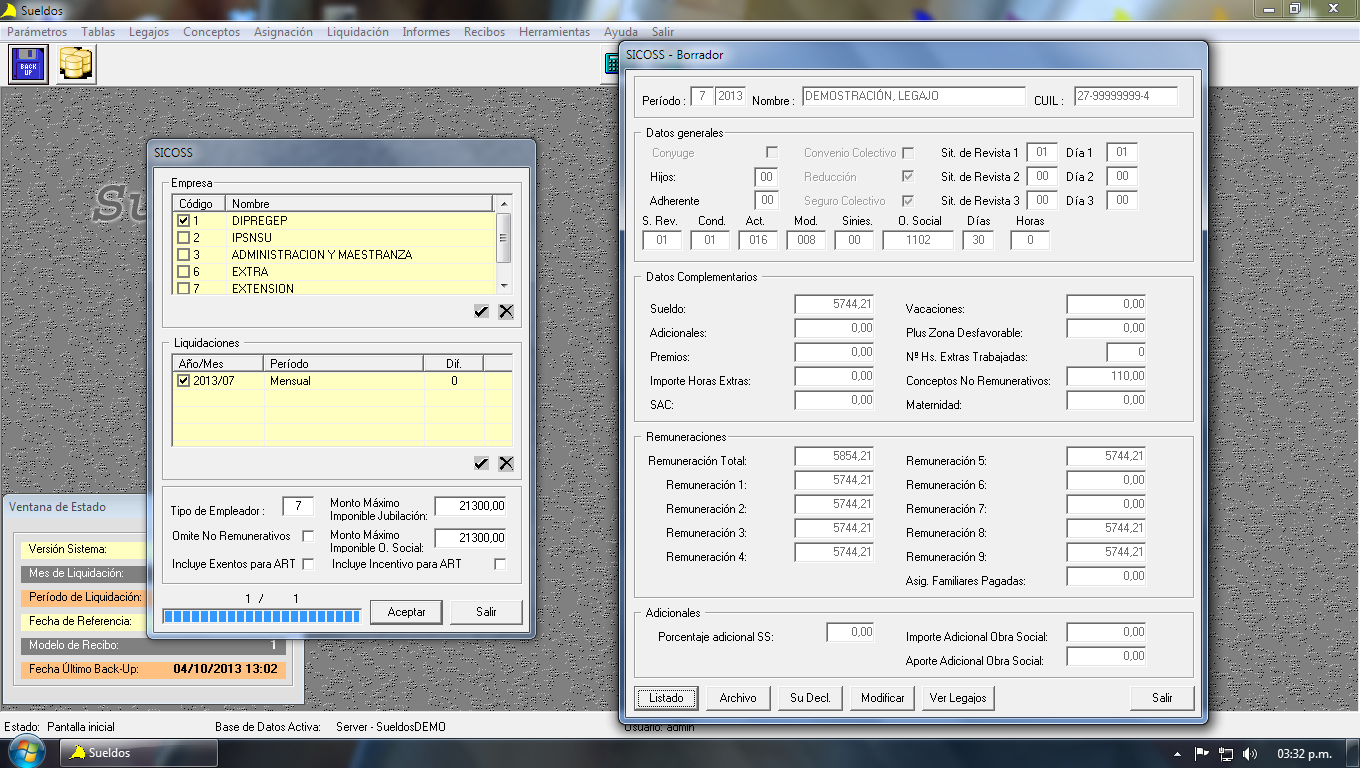This screenshot has height=768, width=1360.
Task: Click the X icon under Liquidaciones list
Action: [506, 463]
